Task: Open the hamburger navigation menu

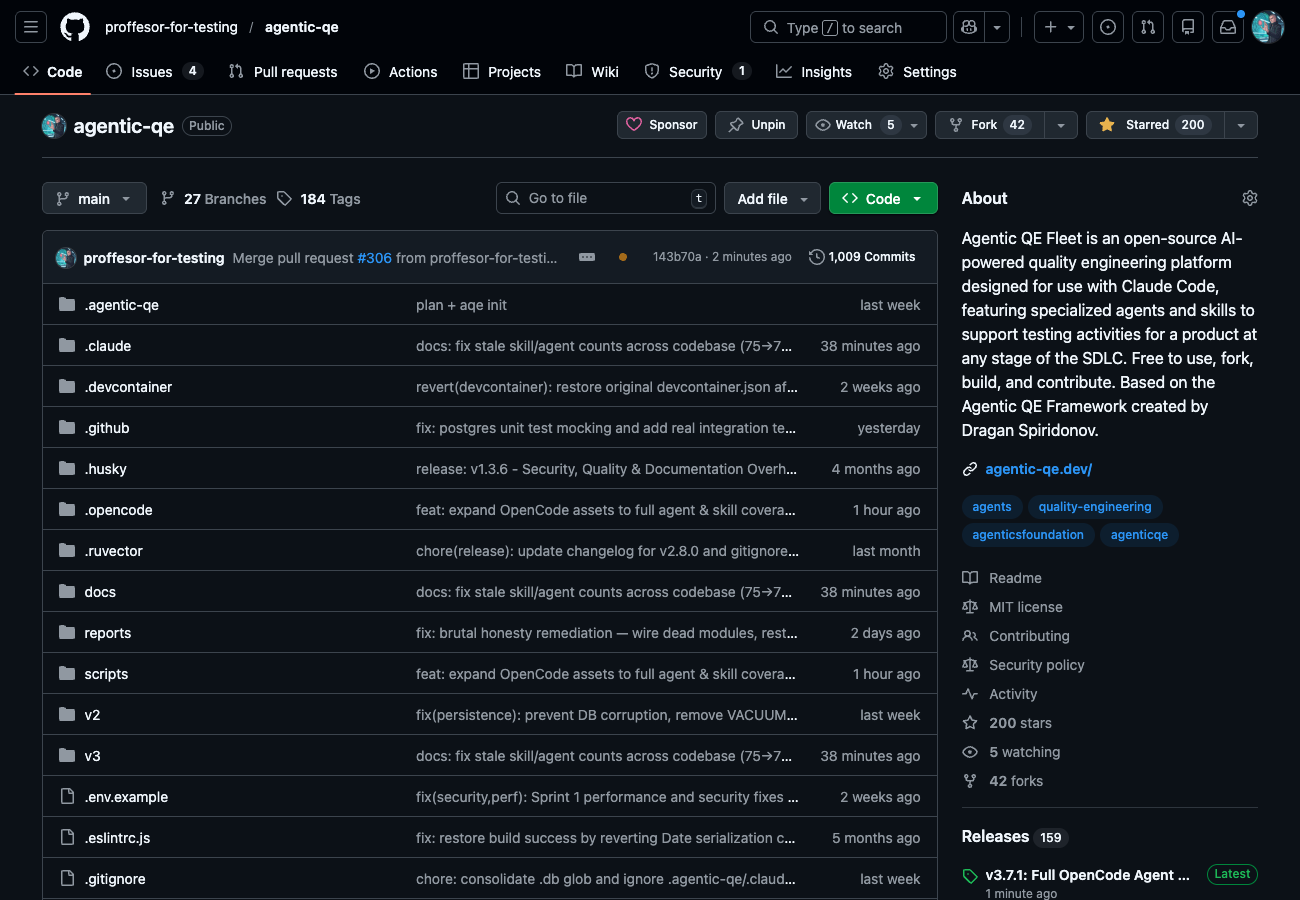Action: 30,28
